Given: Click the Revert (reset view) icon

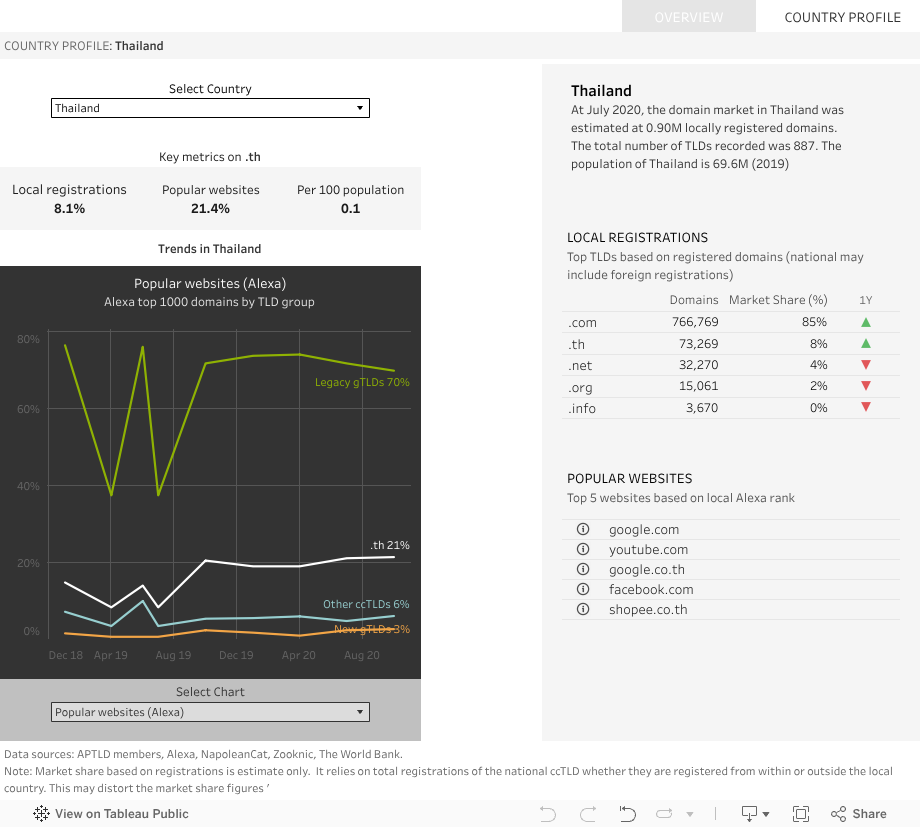Looking at the screenshot, I should tap(628, 814).
